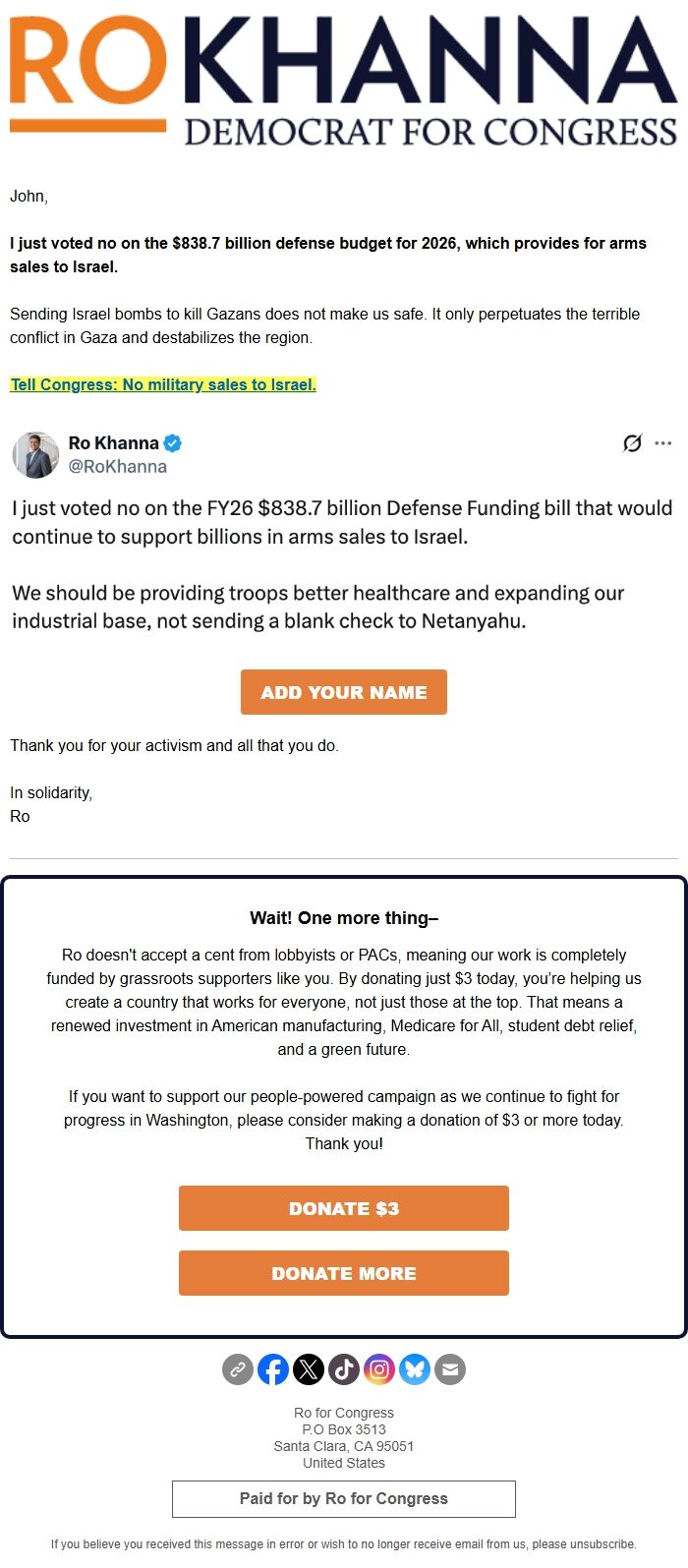The height and width of the screenshot is (1568, 688).
Task: Click the Bluesky butterfly icon
Action: [415, 1368]
